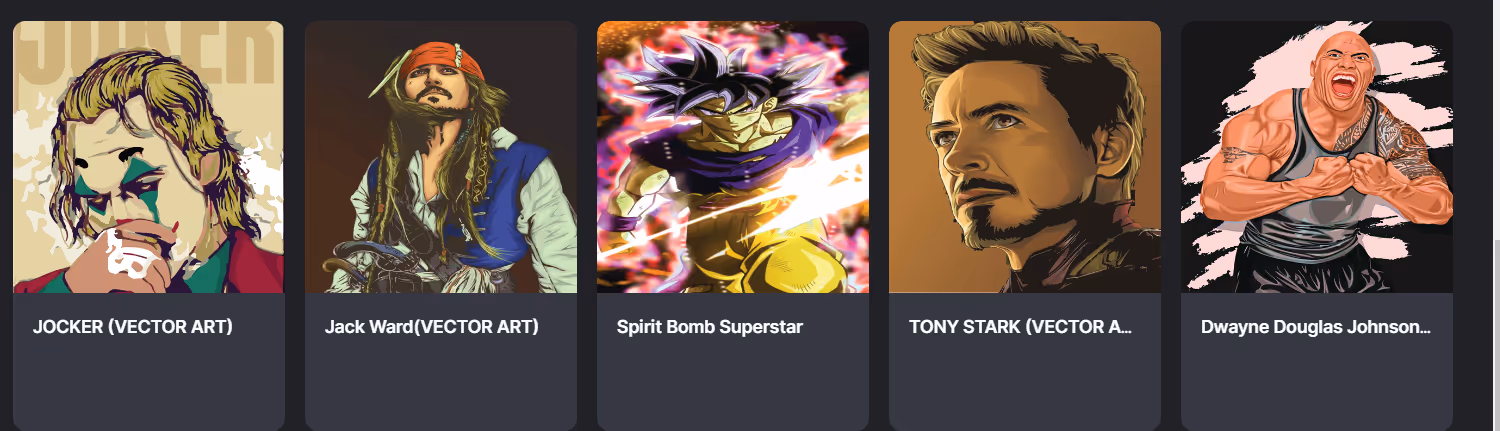Click the 'JOCKER (VECTOR ART)' title
Viewport: 1500px width, 431px height.
[133, 327]
